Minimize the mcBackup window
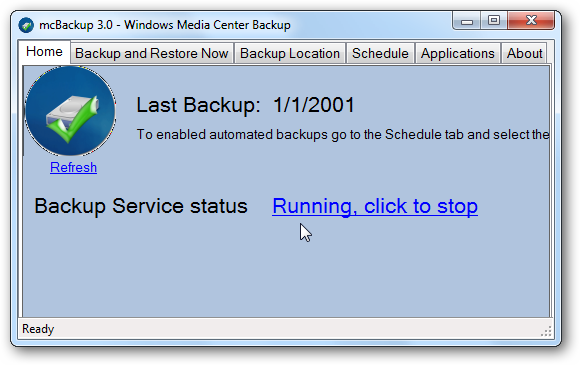The width and height of the screenshot is (580, 365). point(467,21)
